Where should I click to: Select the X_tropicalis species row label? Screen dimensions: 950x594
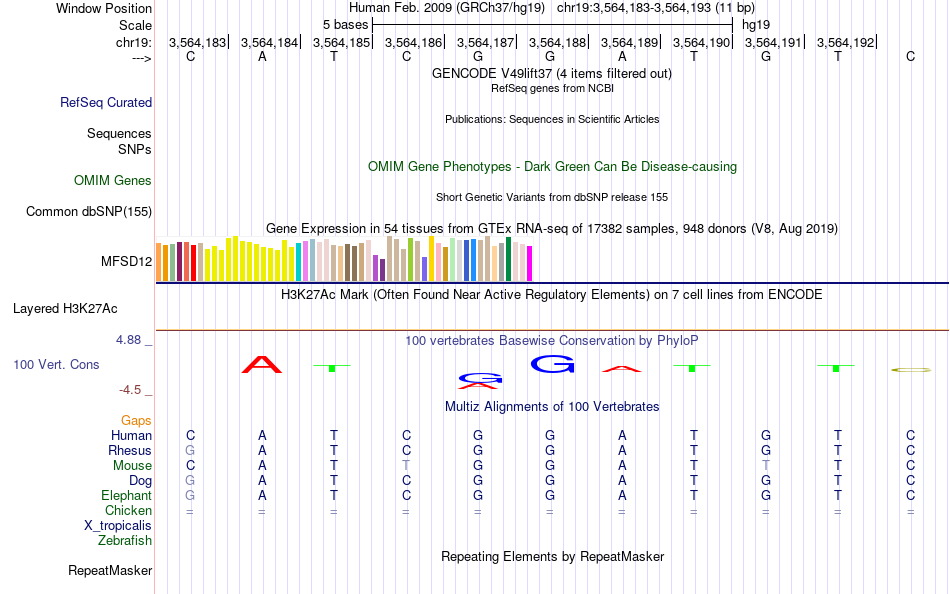click(x=118, y=526)
